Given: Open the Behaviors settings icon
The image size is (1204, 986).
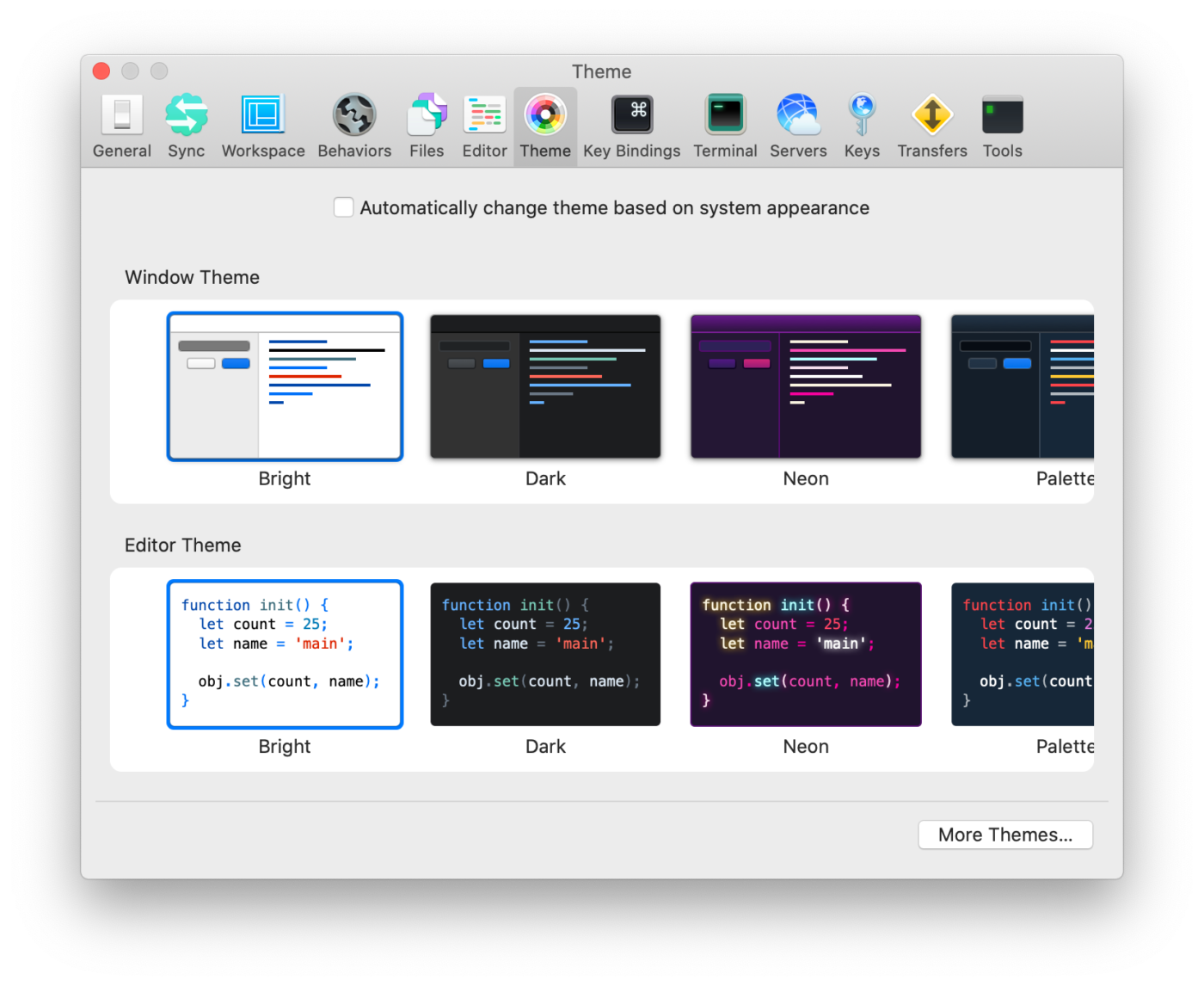Looking at the screenshot, I should point(354,126).
